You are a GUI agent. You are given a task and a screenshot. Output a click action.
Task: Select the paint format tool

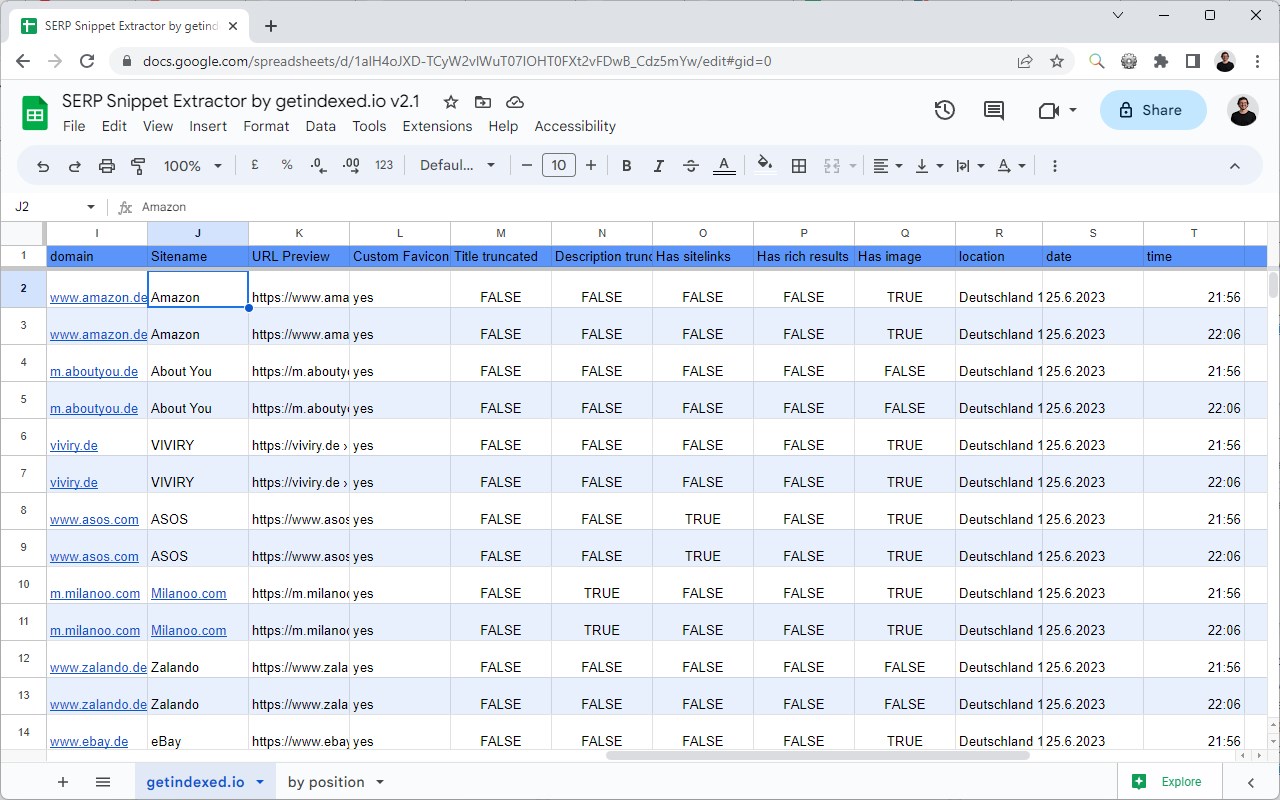[x=138, y=166]
